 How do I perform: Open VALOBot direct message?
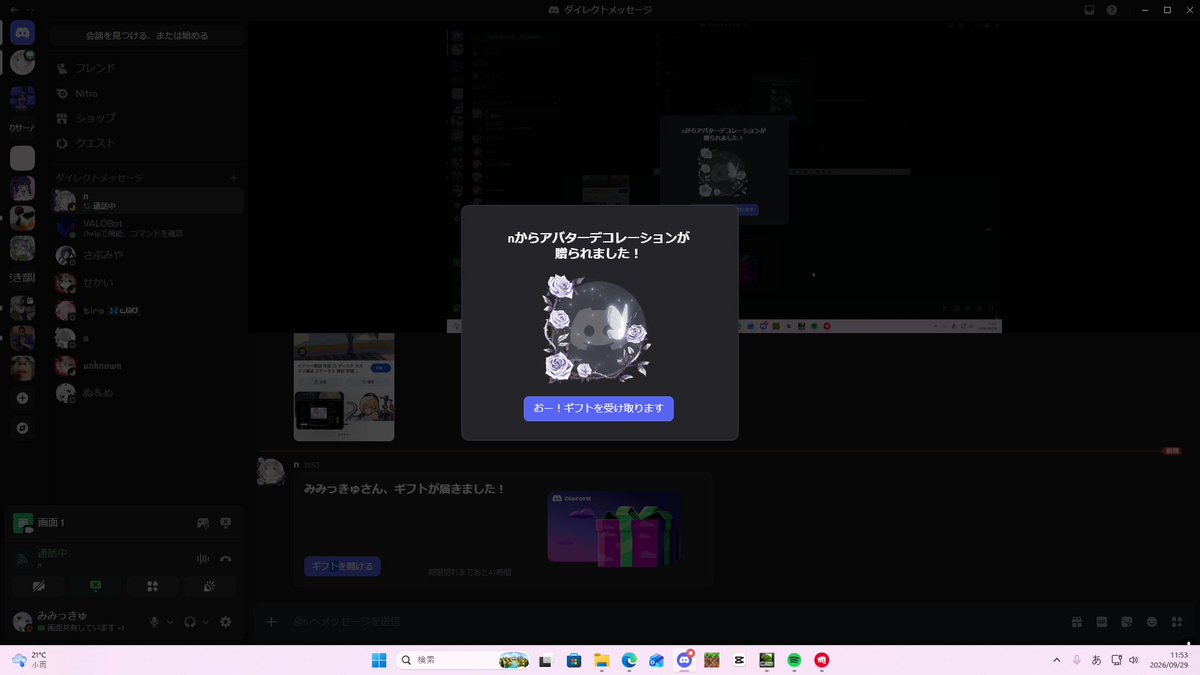coord(147,228)
